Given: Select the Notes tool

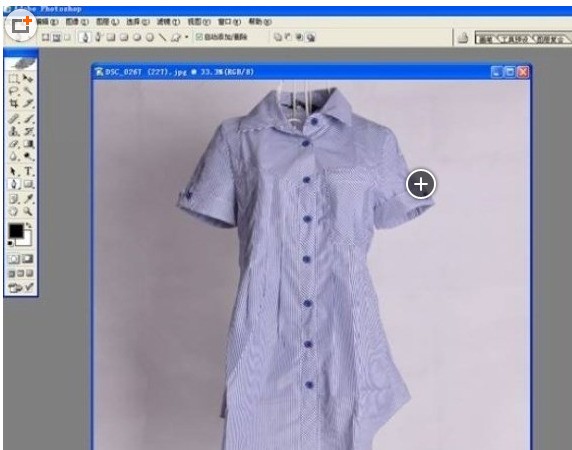Looking at the screenshot, I should [x=14, y=199].
